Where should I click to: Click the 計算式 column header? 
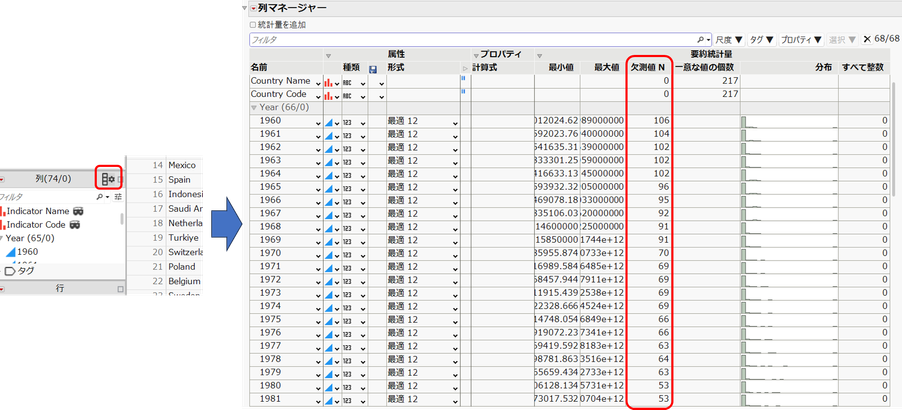coord(484,68)
